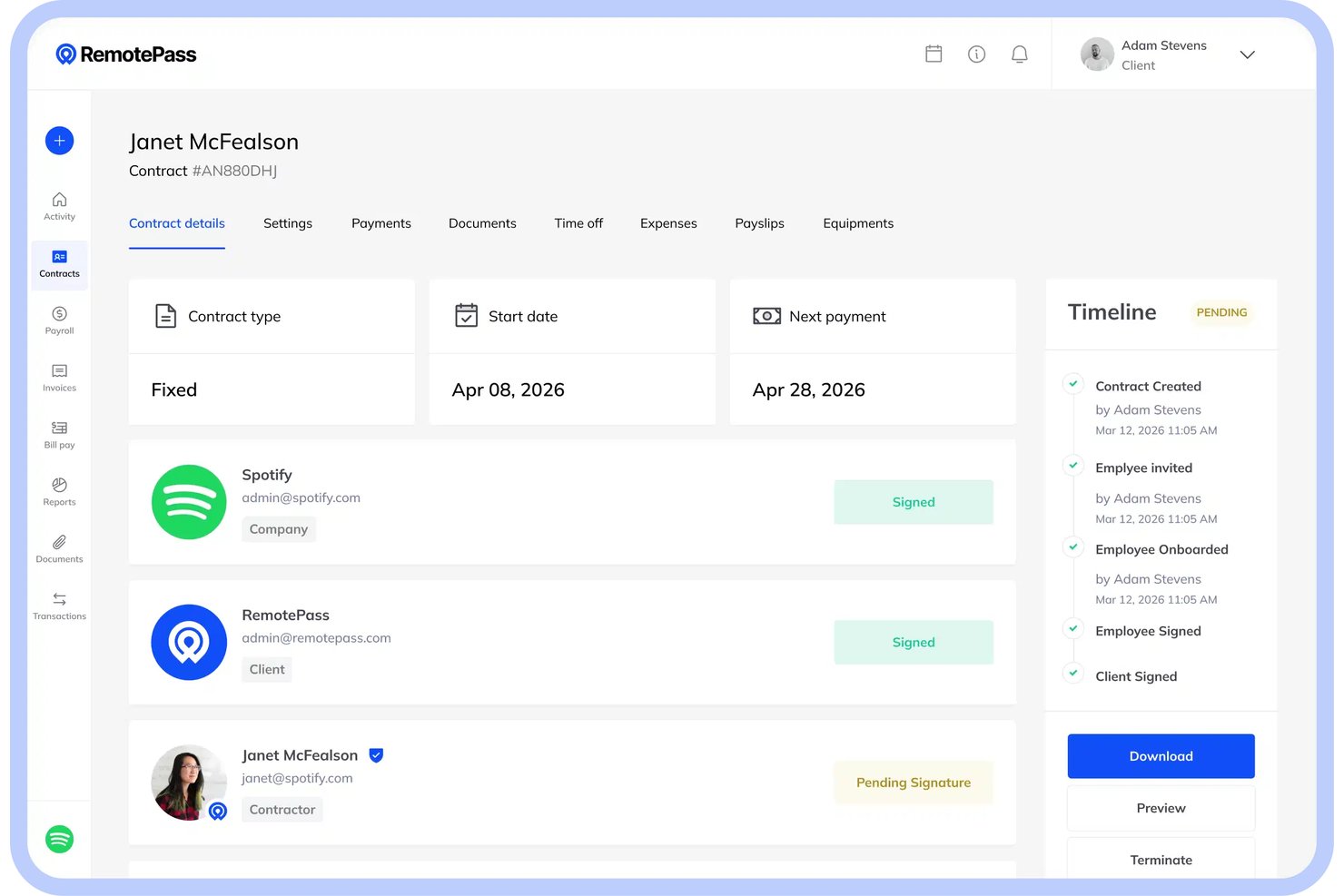The height and width of the screenshot is (896, 1344).
Task: Click Adam Stevens' avatar in header
Action: (1097, 54)
